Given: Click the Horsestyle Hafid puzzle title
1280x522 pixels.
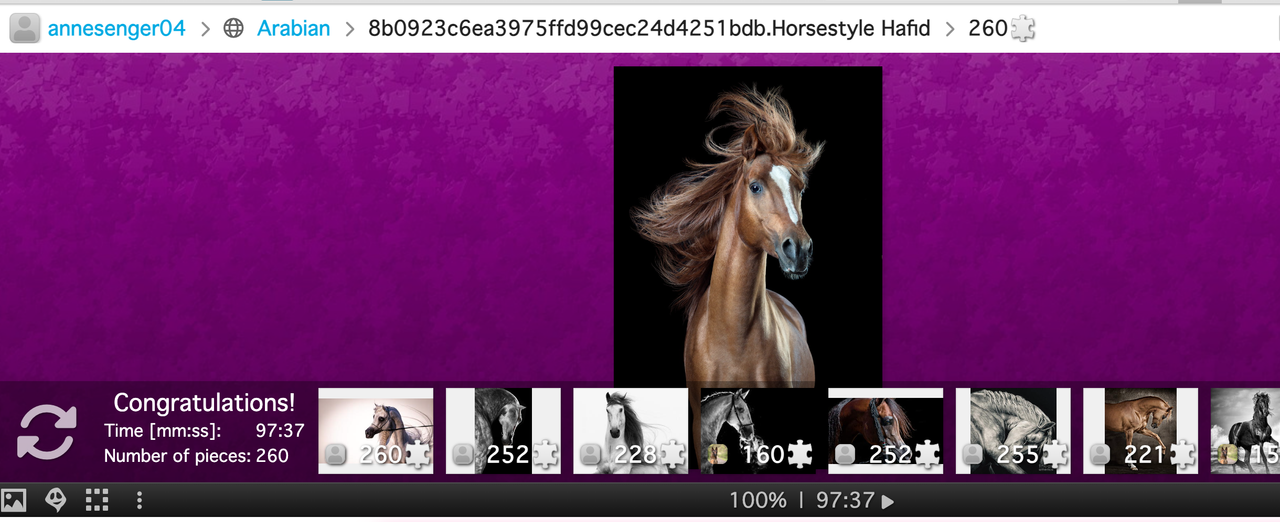Looking at the screenshot, I should 649,28.
